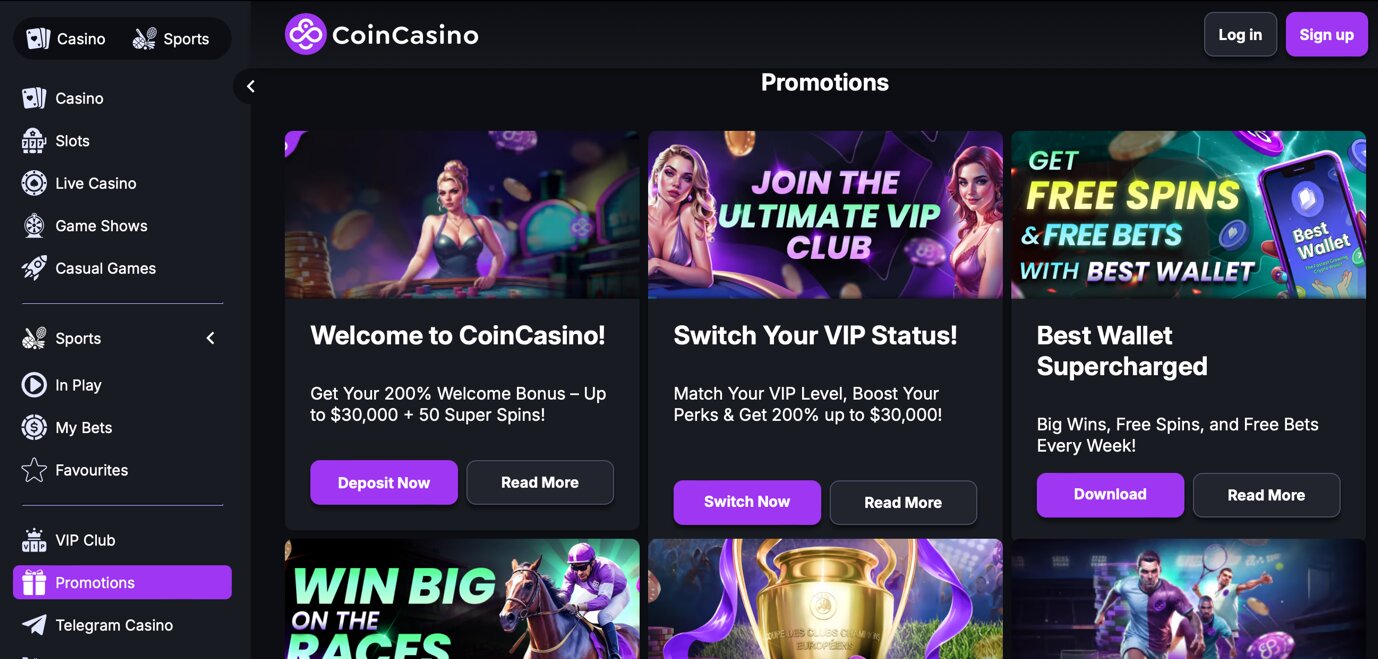Select the Slots icon in the sidebar
The height and width of the screenshot is (659, 1378).
point(33,141)
